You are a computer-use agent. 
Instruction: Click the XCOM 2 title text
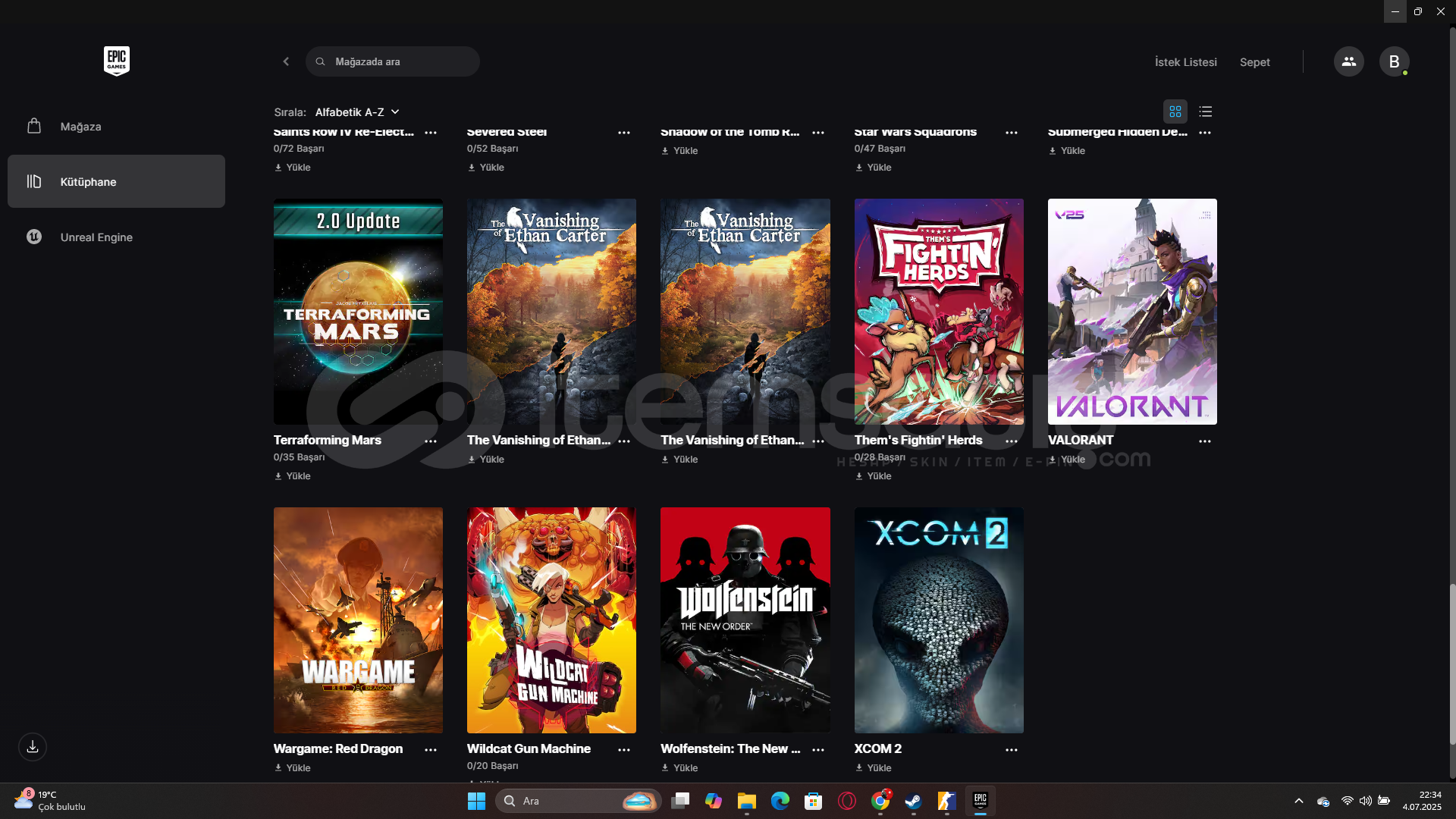tap(878, 748)
